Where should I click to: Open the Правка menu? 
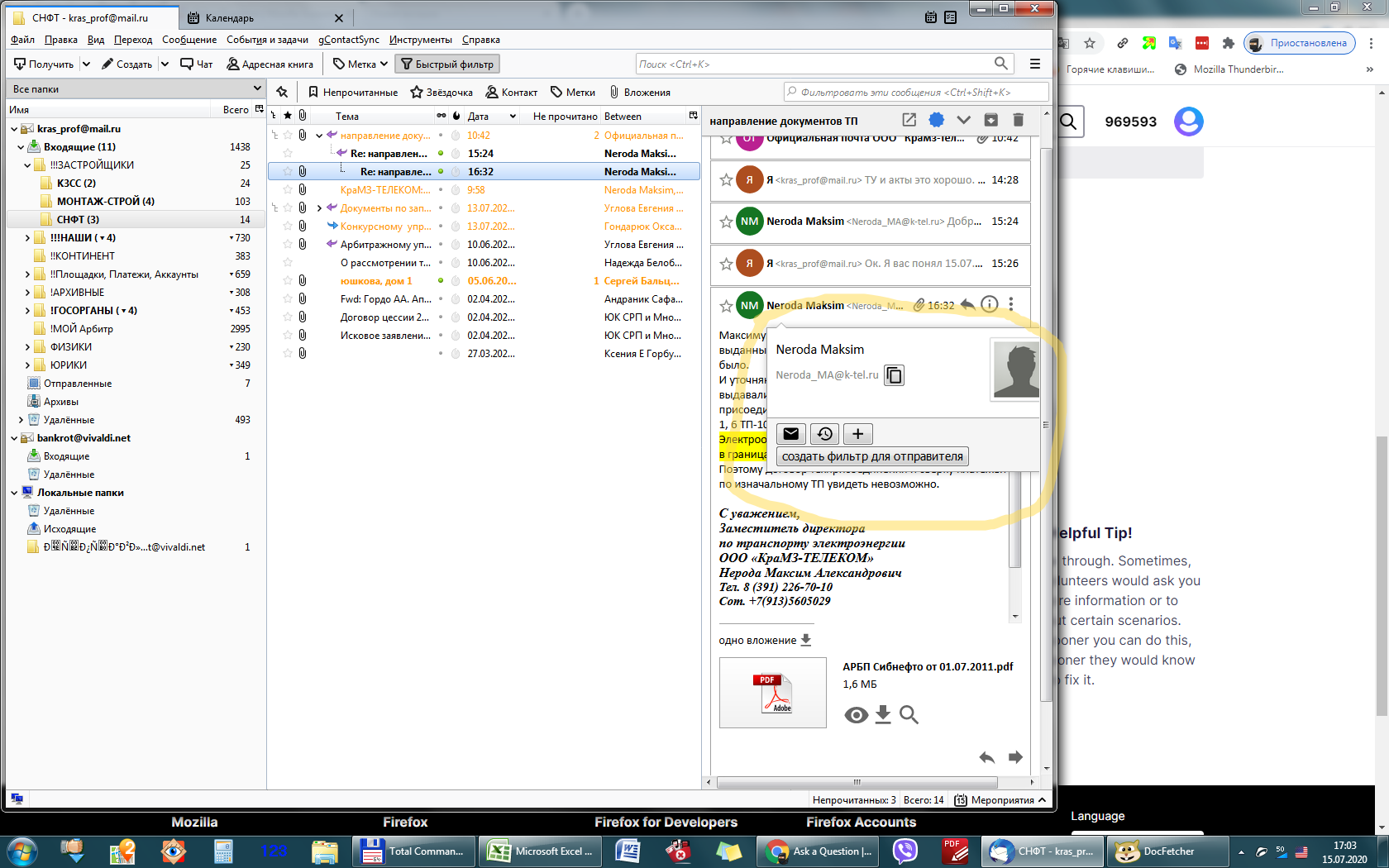pos(60,40)
